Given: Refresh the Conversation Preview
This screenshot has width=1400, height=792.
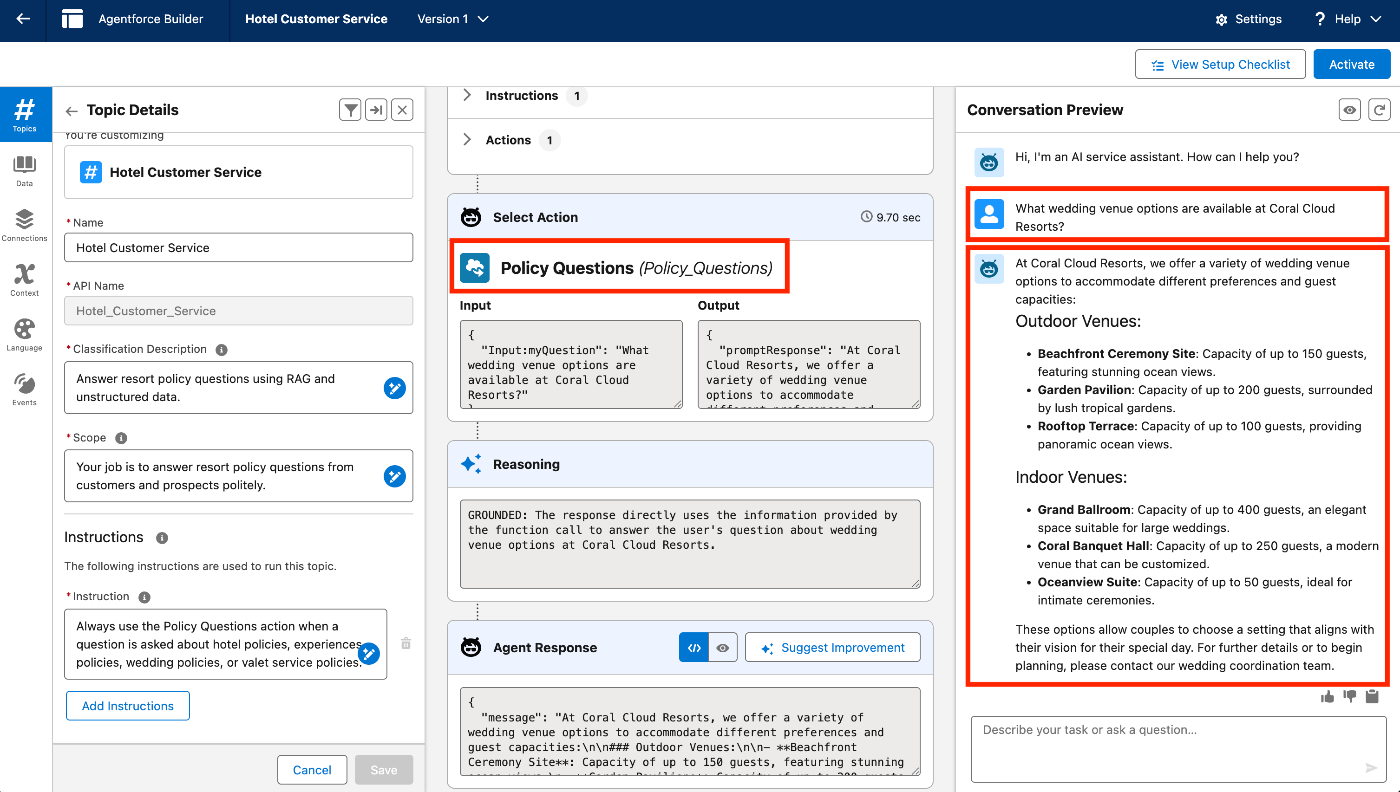Looking at the screenshot, I should click(x=1379, y=110).
